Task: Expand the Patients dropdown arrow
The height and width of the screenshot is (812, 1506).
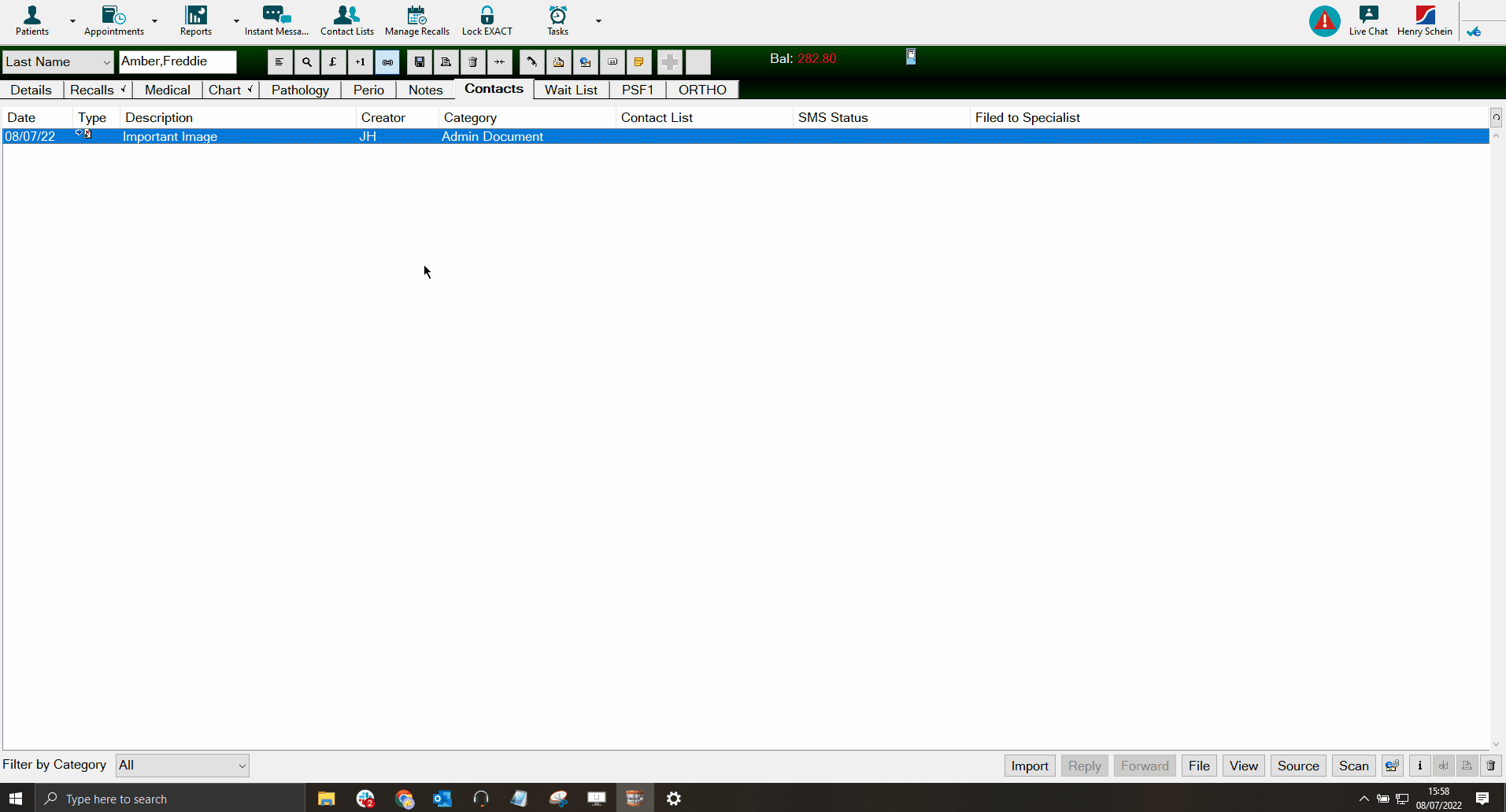Action: pyautogui.click(x=72, y=21)
